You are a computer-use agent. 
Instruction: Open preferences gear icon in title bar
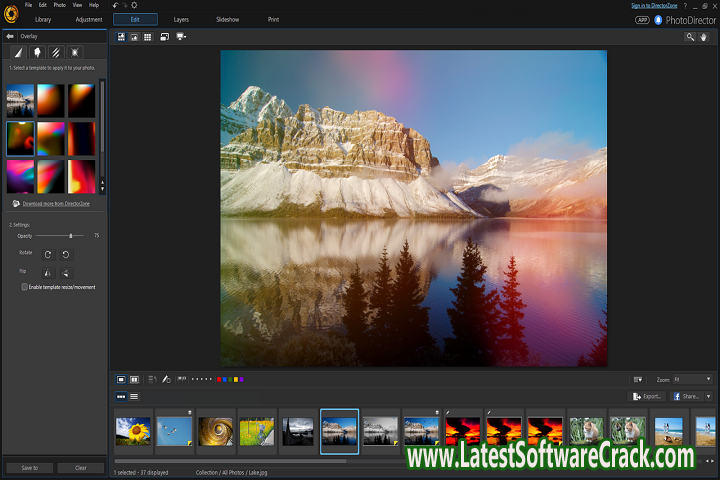134,5
